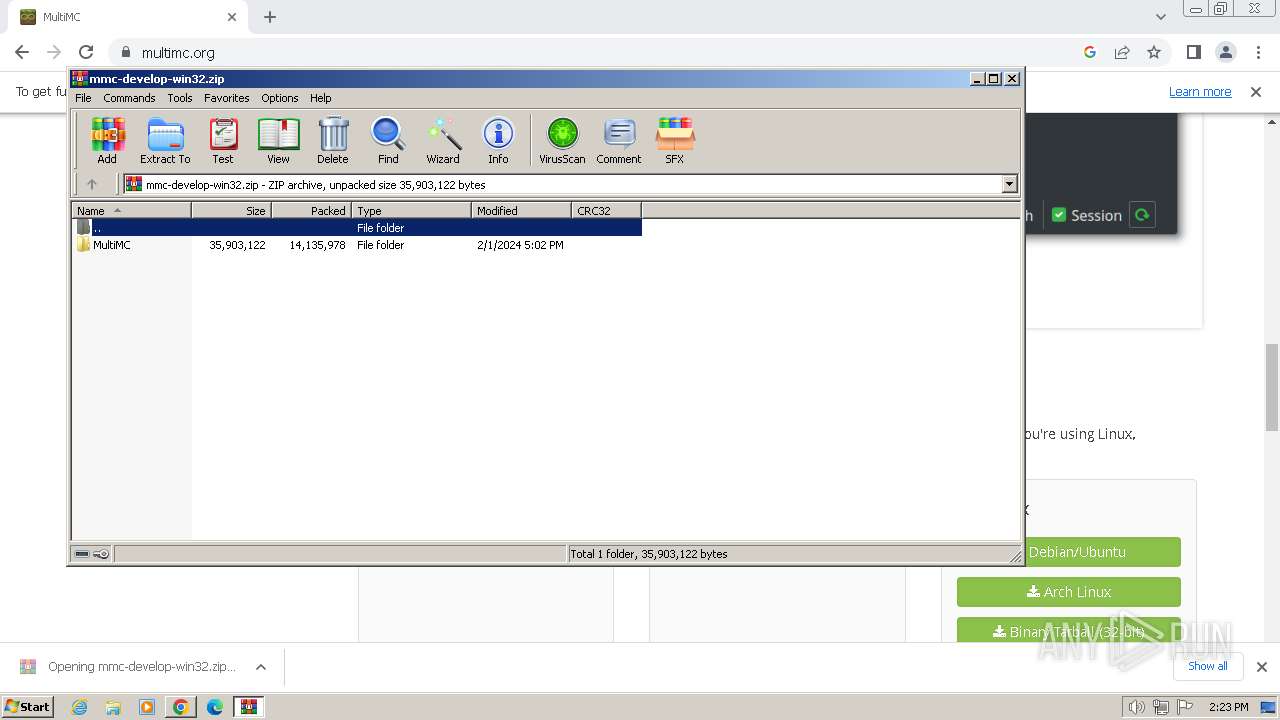Viewport: 1280px width, 720px height.
Task: Click the Add toolbar icon in WinRAR
Action: [107, 140]
